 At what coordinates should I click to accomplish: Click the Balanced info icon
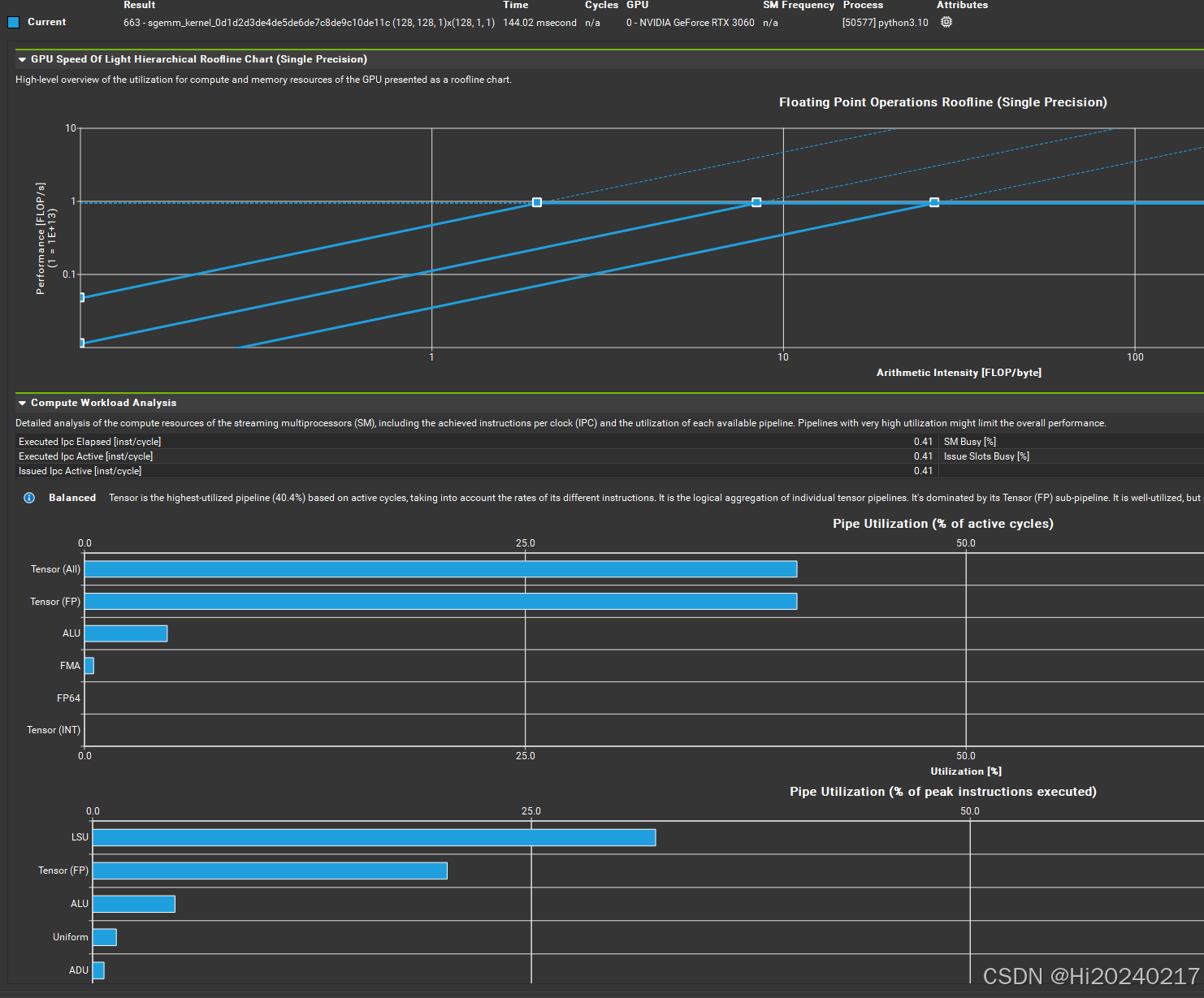[29, 498]
